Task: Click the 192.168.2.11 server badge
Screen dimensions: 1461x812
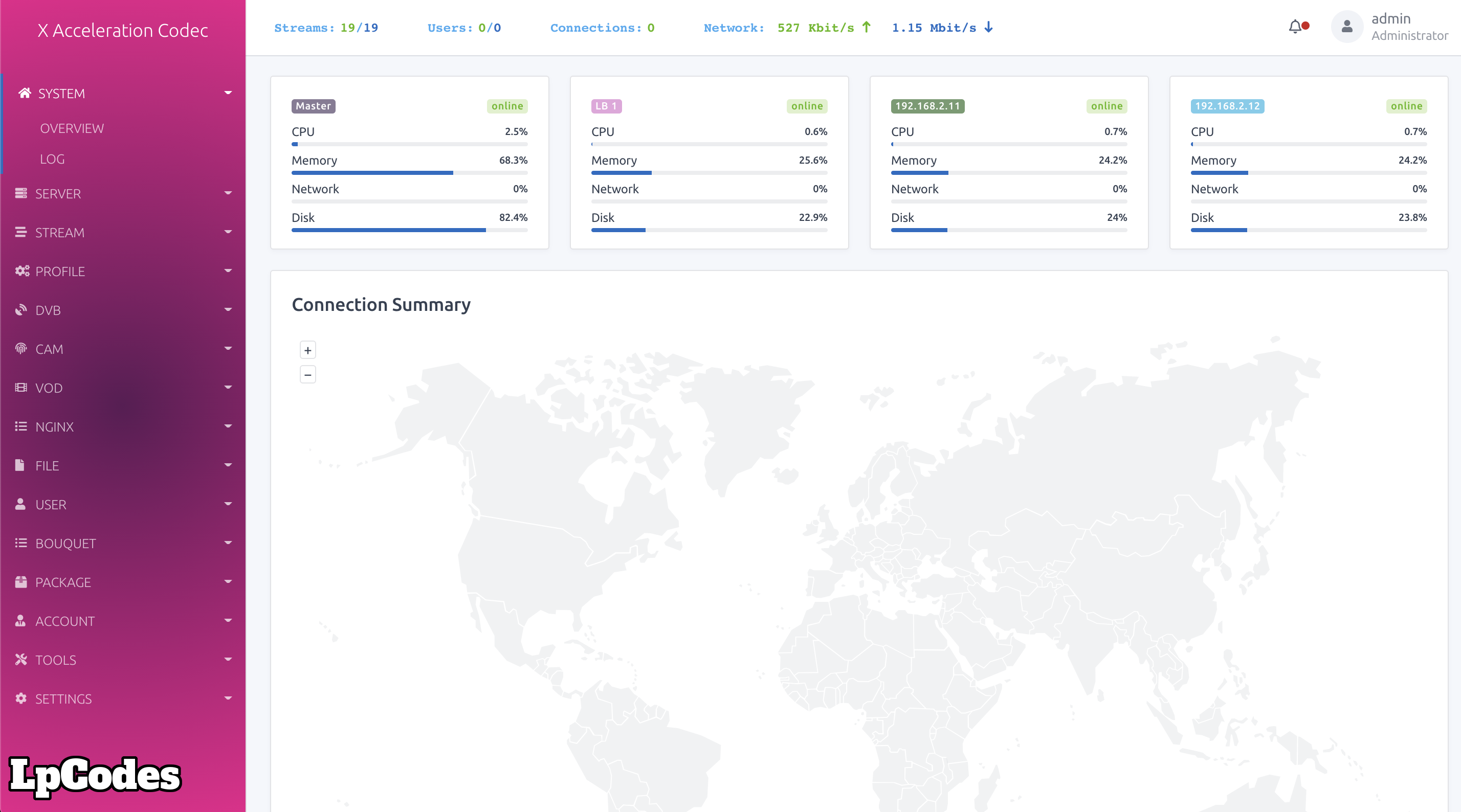Action: 927,106
